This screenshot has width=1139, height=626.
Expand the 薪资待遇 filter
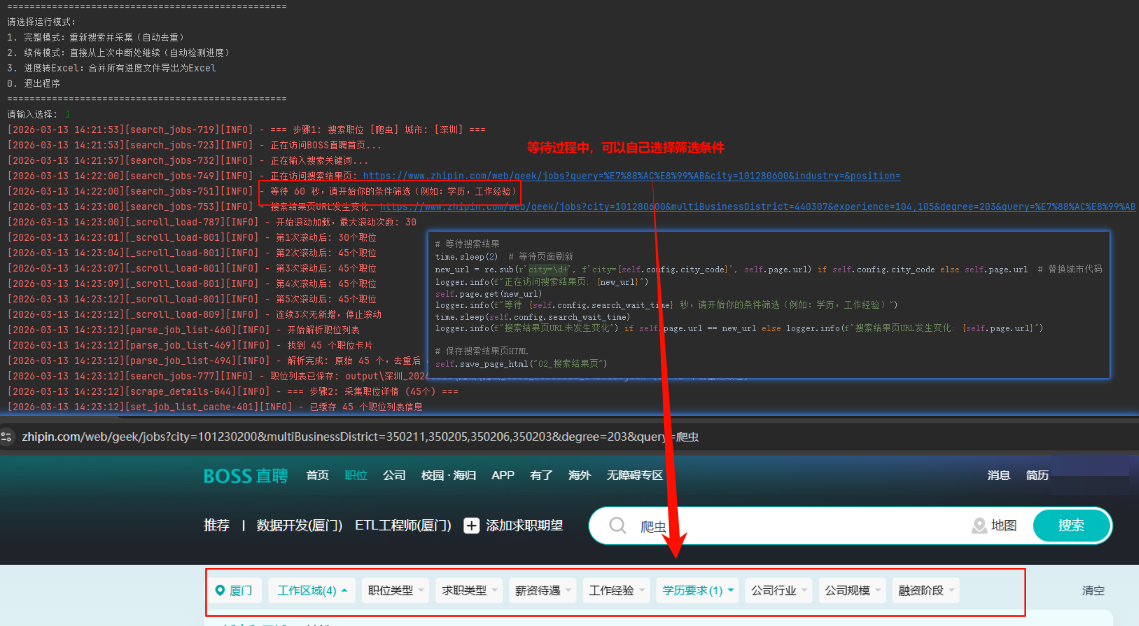(x=543, y=590)
